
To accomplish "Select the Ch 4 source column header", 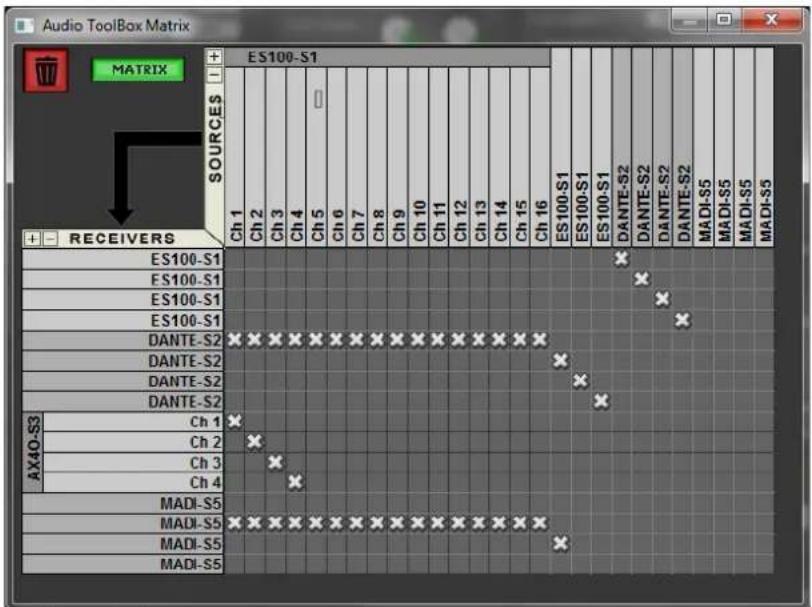I will coord(295,156).
